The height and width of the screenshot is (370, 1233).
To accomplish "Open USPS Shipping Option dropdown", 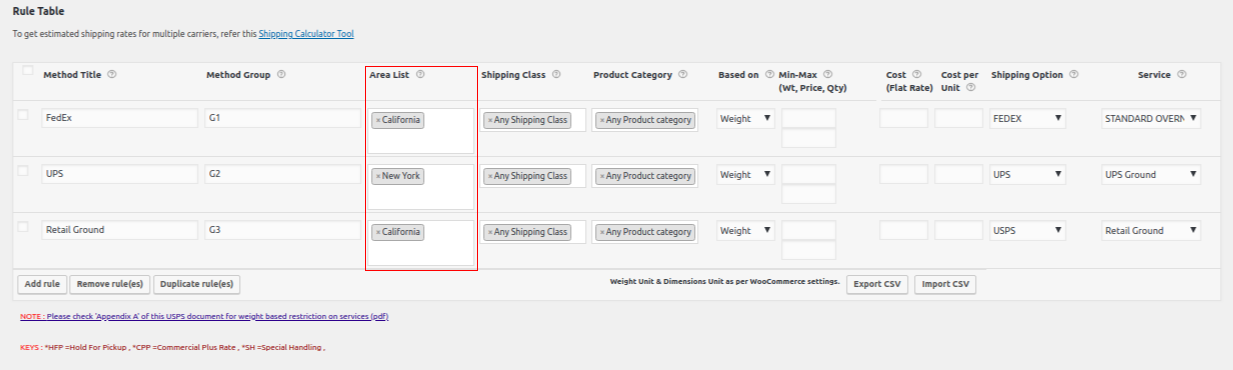I will (x=1028, y=230).
